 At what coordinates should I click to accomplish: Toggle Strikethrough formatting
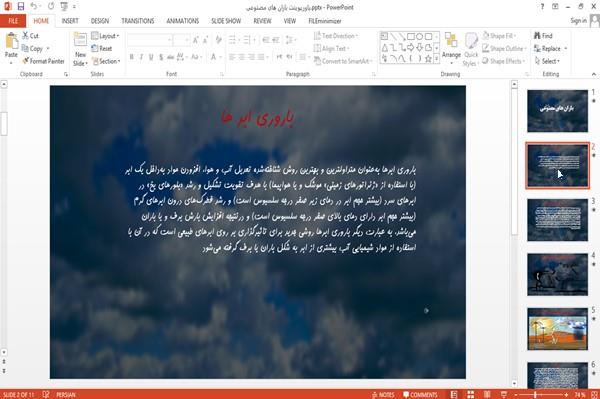[170, 57]
